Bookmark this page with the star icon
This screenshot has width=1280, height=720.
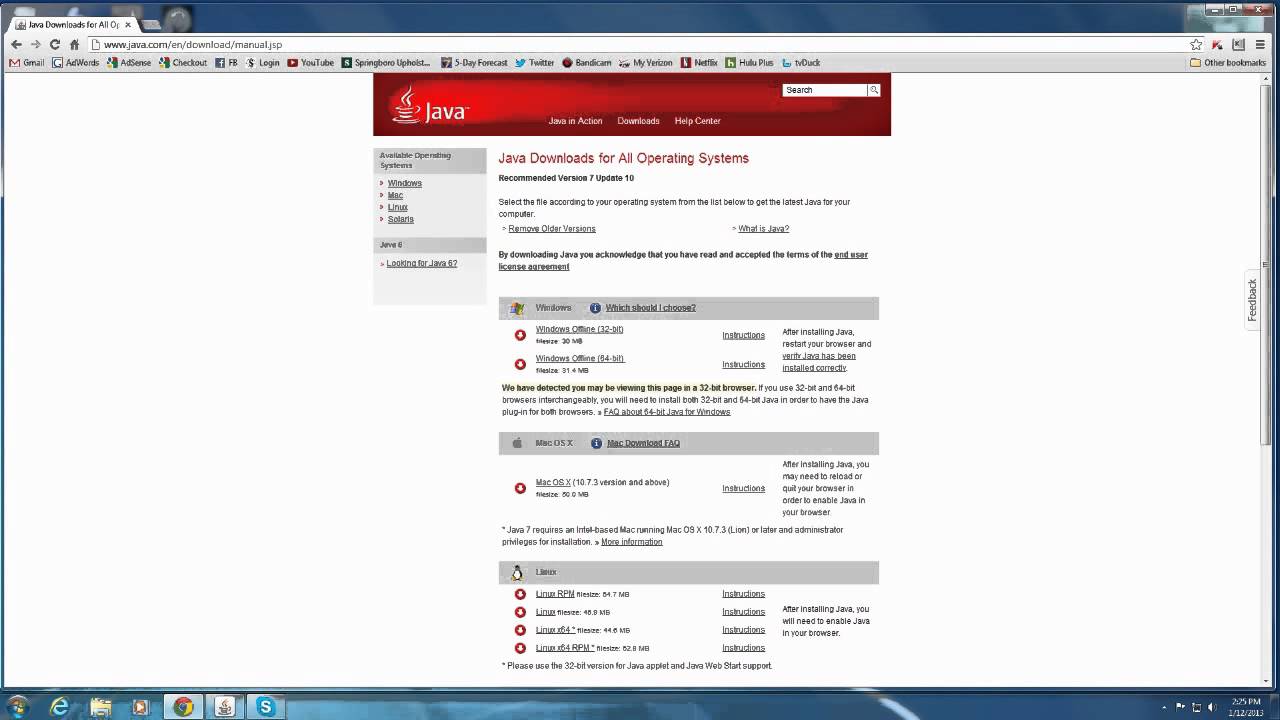pyautogui.click(x=1196, y=44)
